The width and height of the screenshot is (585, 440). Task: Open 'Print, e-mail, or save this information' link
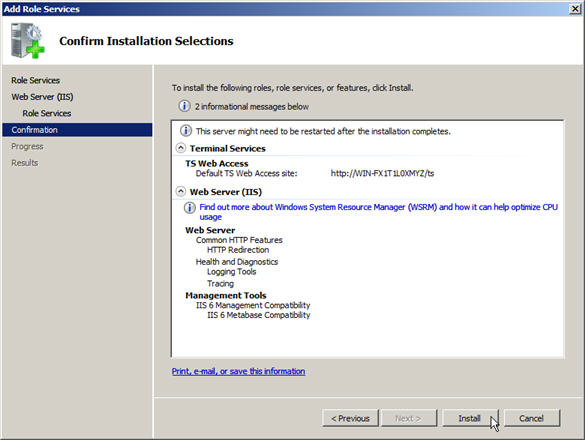[x=238, y=371]
